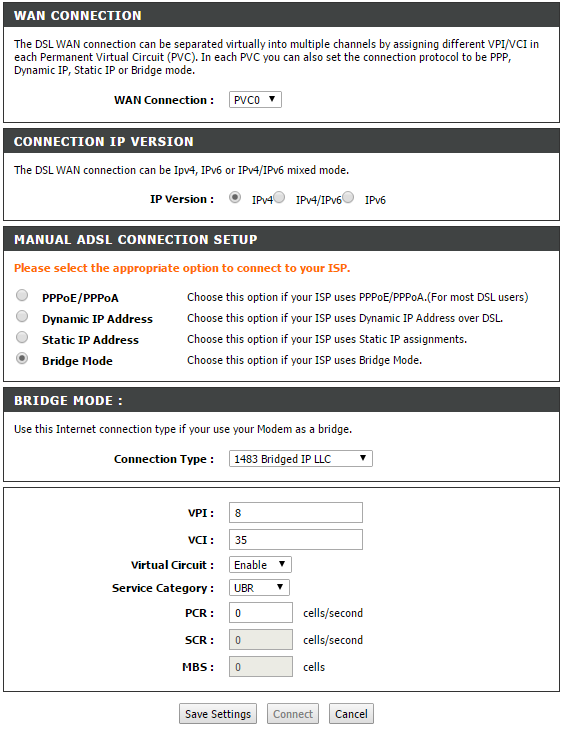The height and width of the screenshot is (735, 566).
Task: Select the PPPoE/PPPoA connection option
Action: coord(22,295)
